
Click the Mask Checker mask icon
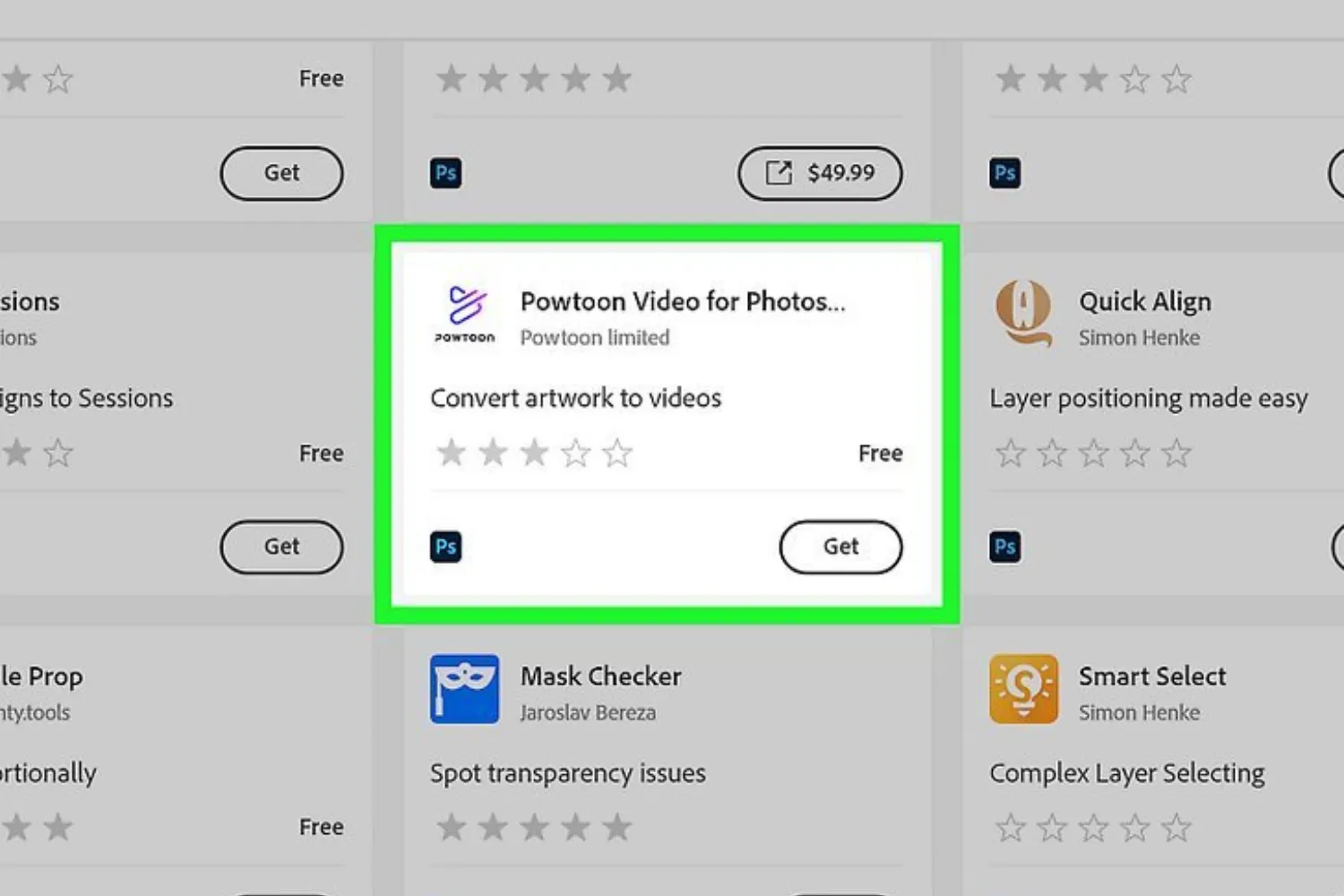pyautogui.click(x=464, y=688)
